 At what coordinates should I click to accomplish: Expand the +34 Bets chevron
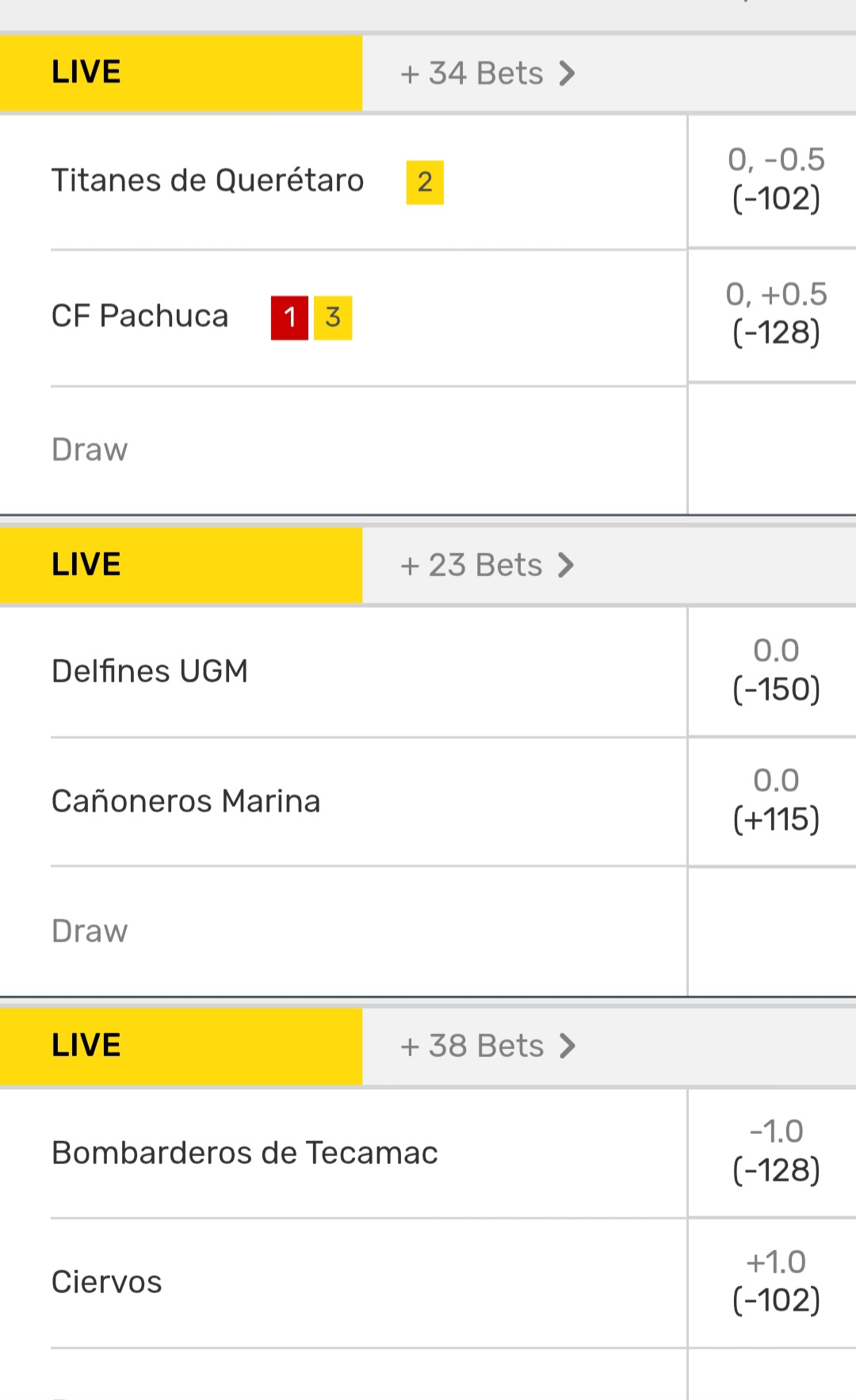click(567, 74)
